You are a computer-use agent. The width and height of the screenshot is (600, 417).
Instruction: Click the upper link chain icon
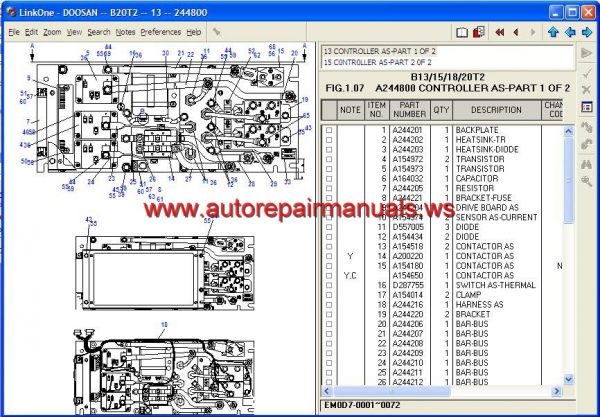587,127
